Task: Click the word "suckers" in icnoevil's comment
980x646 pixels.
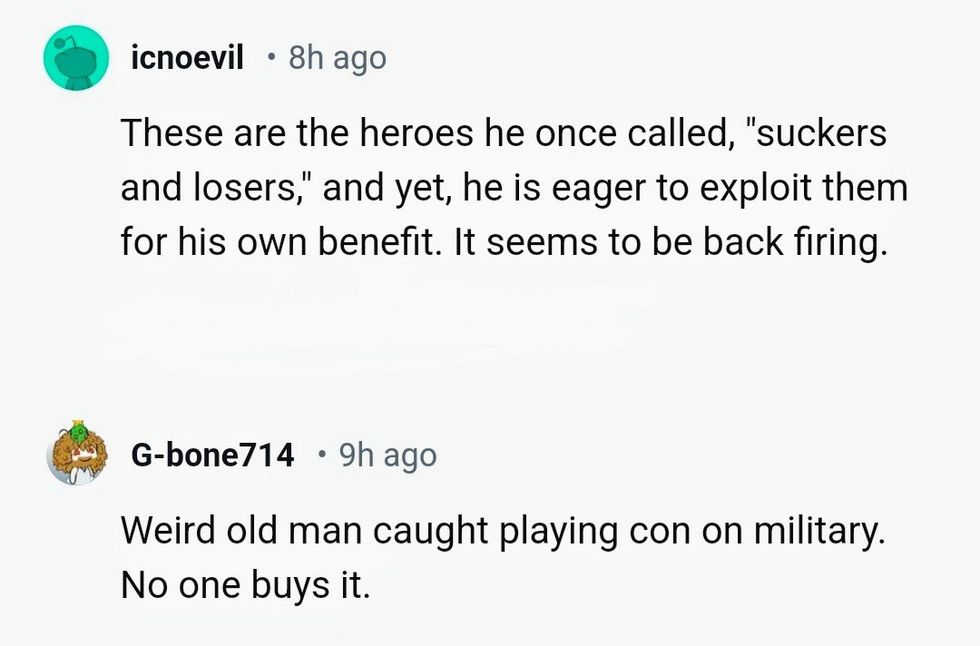Action: [x=822, y=134]
